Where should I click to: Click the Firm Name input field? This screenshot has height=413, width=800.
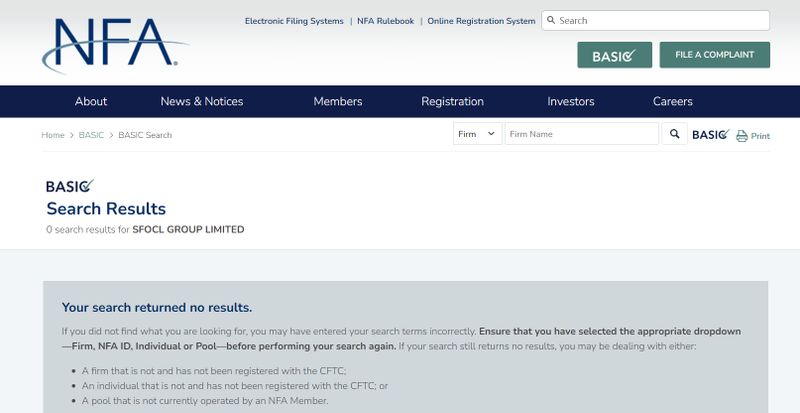(582, 134)
